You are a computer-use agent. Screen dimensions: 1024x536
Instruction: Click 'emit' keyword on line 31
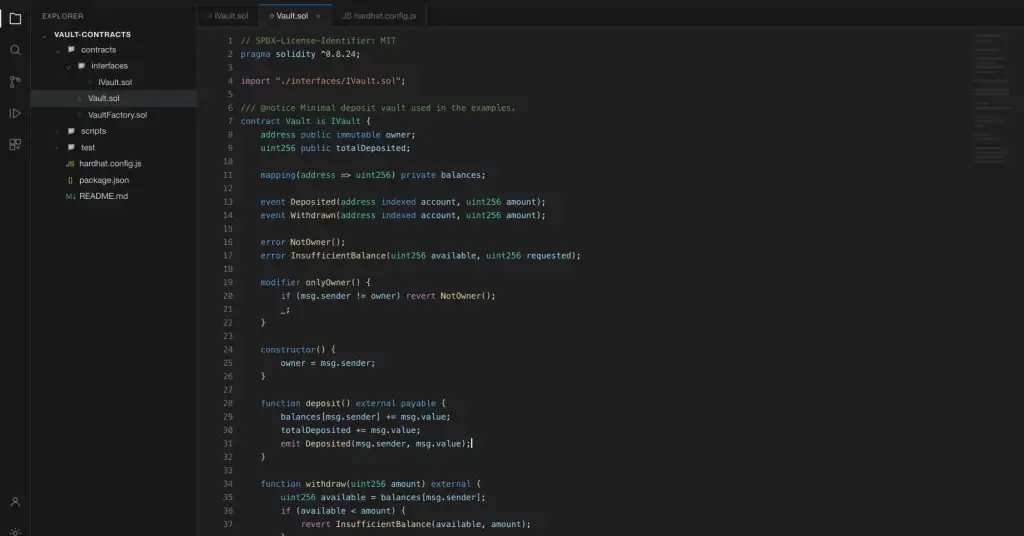coord(291,444)
